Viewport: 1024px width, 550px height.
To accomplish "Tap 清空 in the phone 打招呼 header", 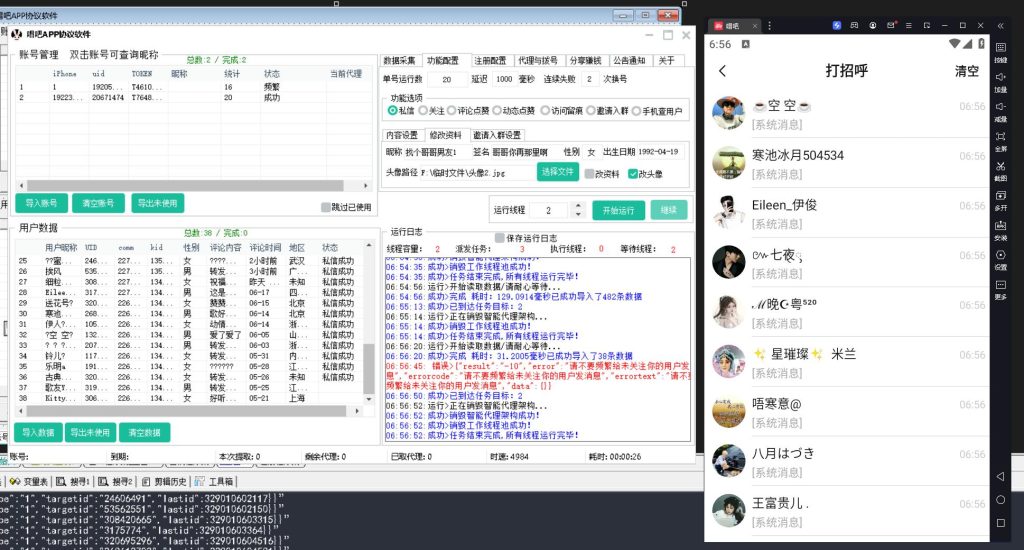I will coord(967,71).
